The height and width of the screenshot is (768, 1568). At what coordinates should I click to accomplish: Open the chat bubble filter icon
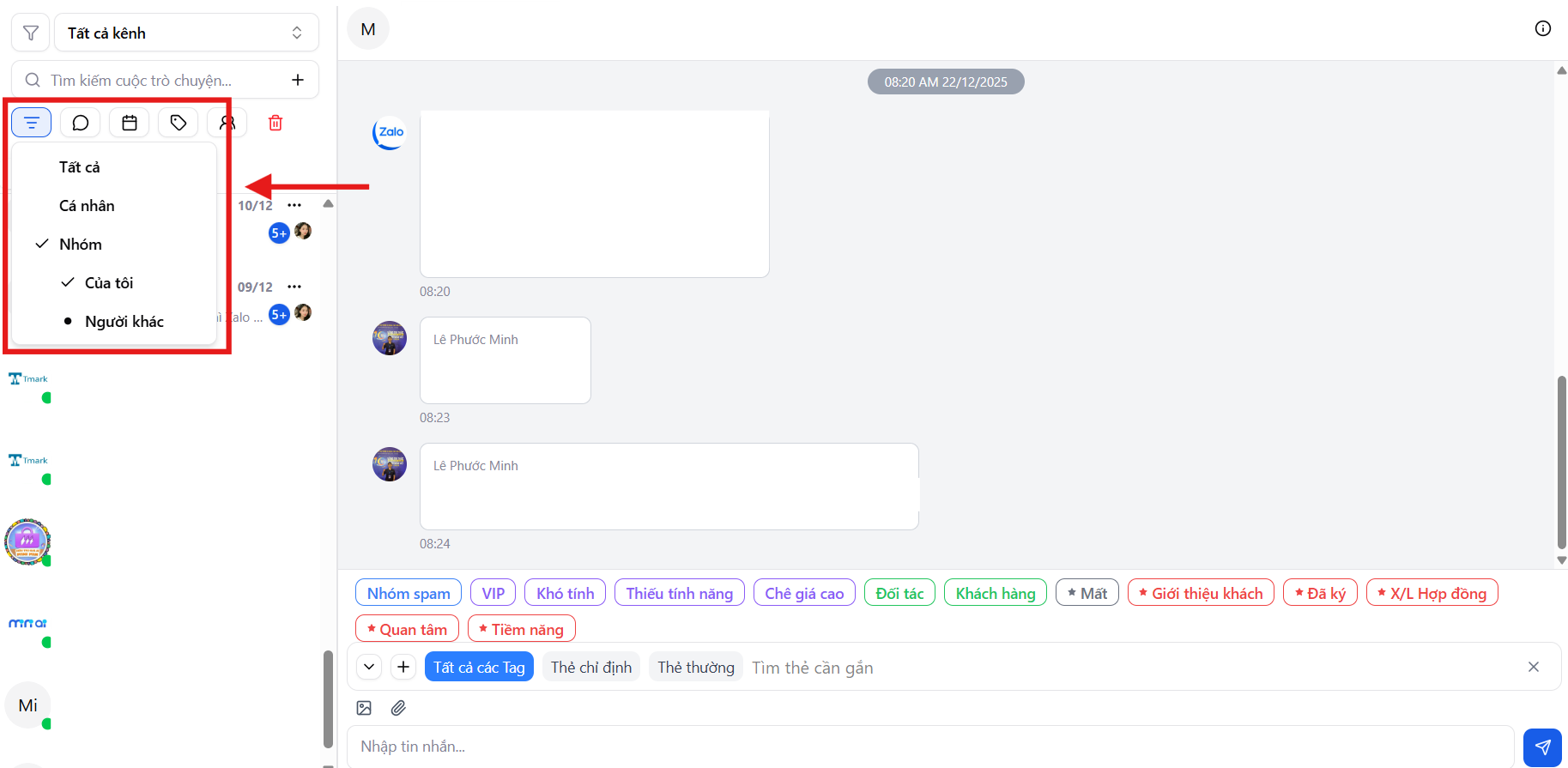[81, 124]
